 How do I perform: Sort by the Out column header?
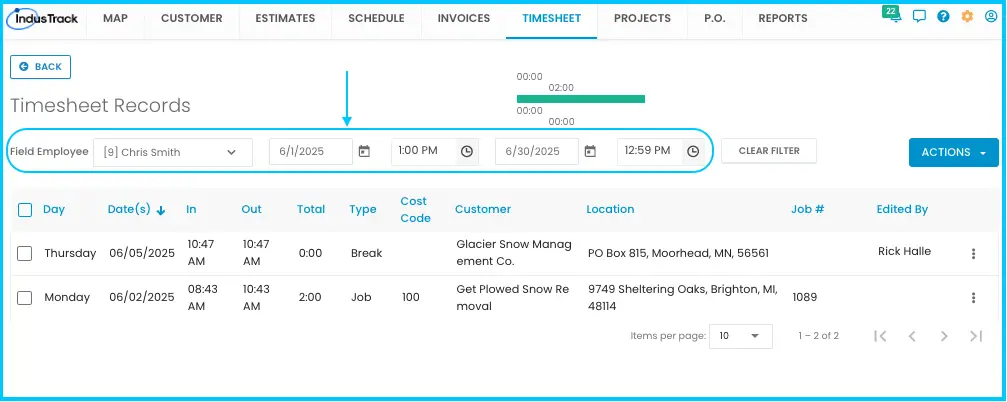click(x=252, y=209)
